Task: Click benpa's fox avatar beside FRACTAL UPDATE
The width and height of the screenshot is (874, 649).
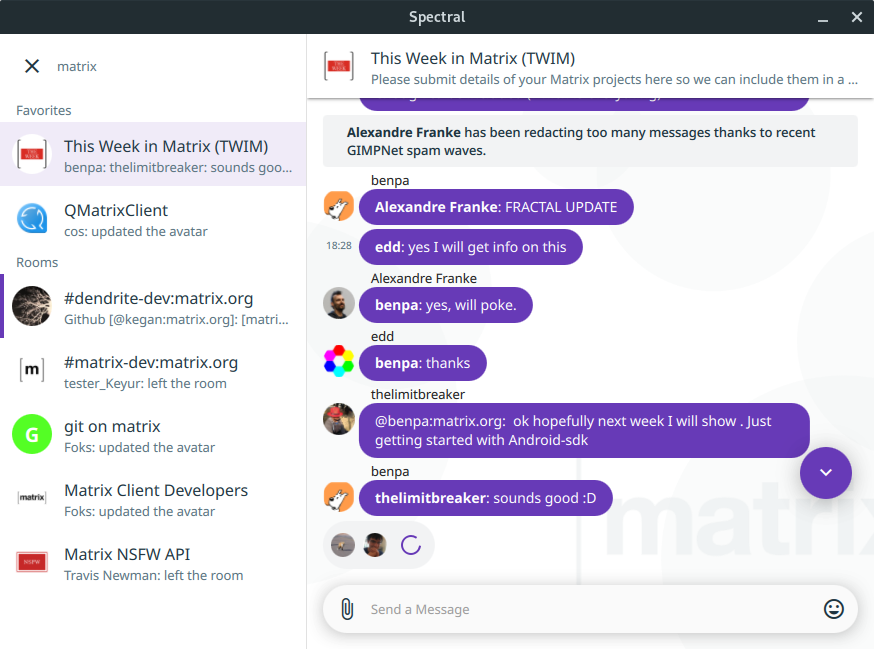Action: pos(339,207)
